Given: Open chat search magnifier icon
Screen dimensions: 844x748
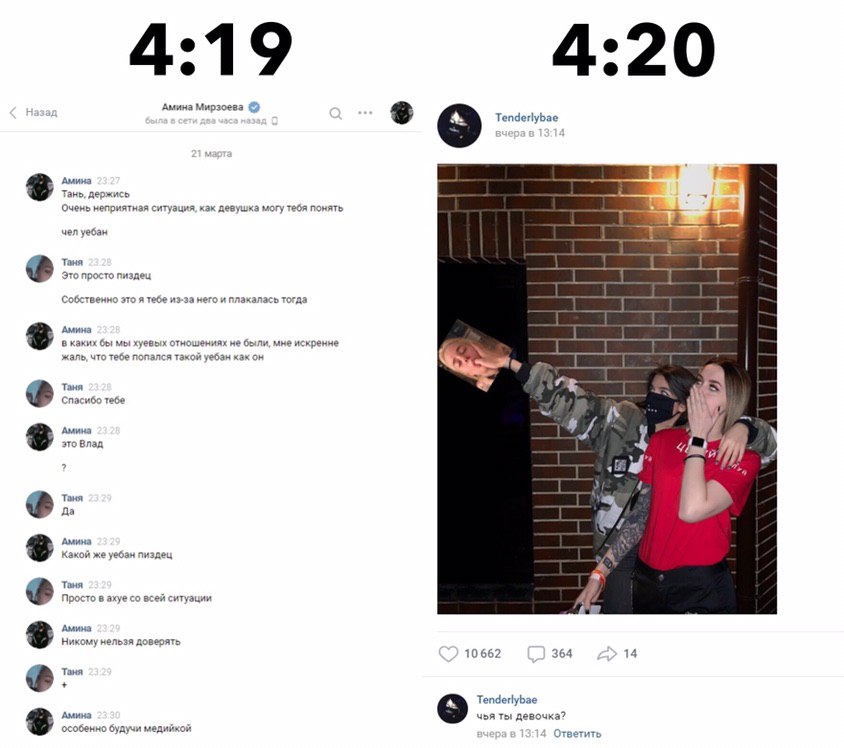Looking at the screenshot, I should 335,113.
